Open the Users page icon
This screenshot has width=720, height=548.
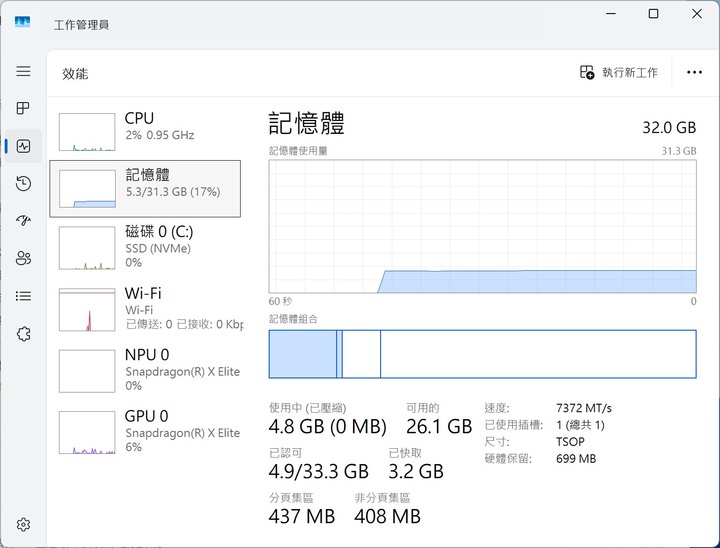tap(23, 258)
